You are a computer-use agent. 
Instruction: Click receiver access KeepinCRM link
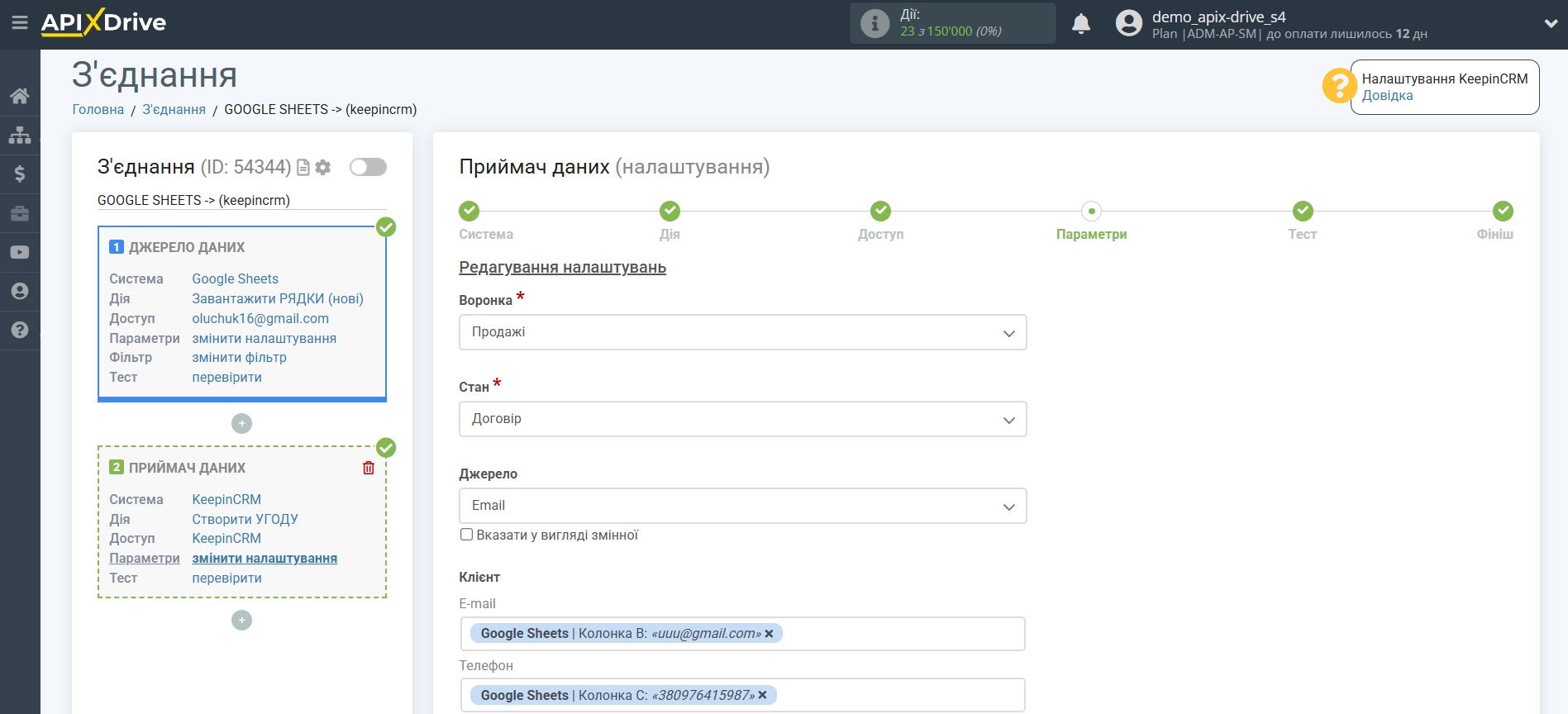click(x=226, y=538)
